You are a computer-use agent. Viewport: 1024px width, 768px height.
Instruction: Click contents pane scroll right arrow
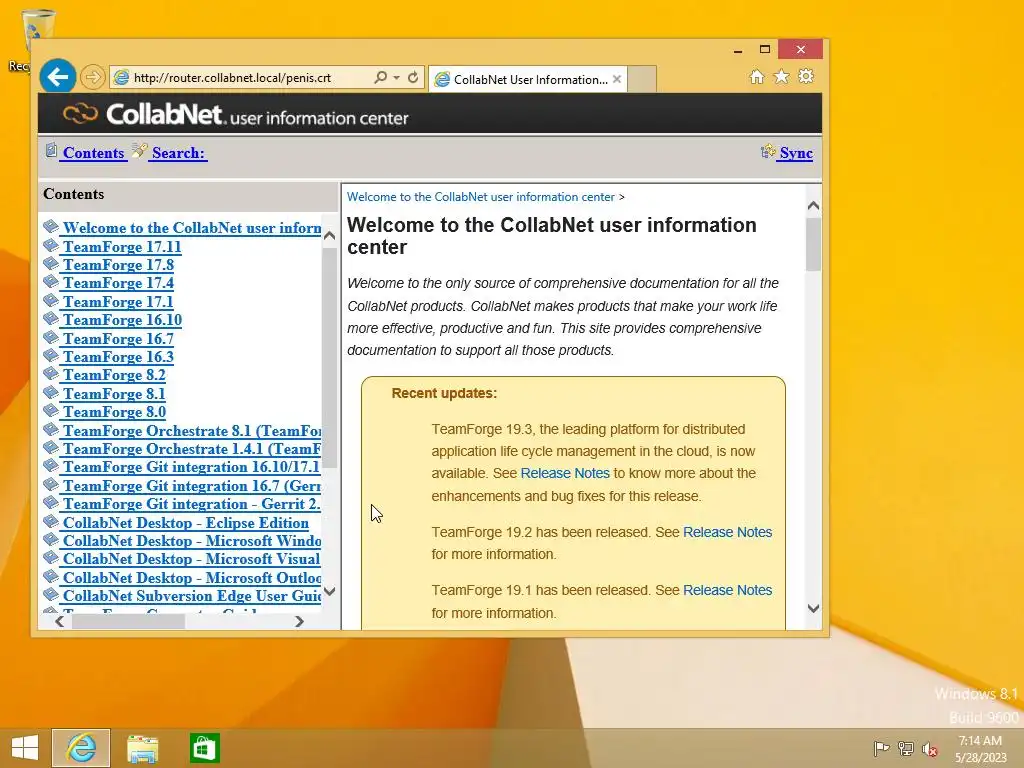[x=299, y=621]
